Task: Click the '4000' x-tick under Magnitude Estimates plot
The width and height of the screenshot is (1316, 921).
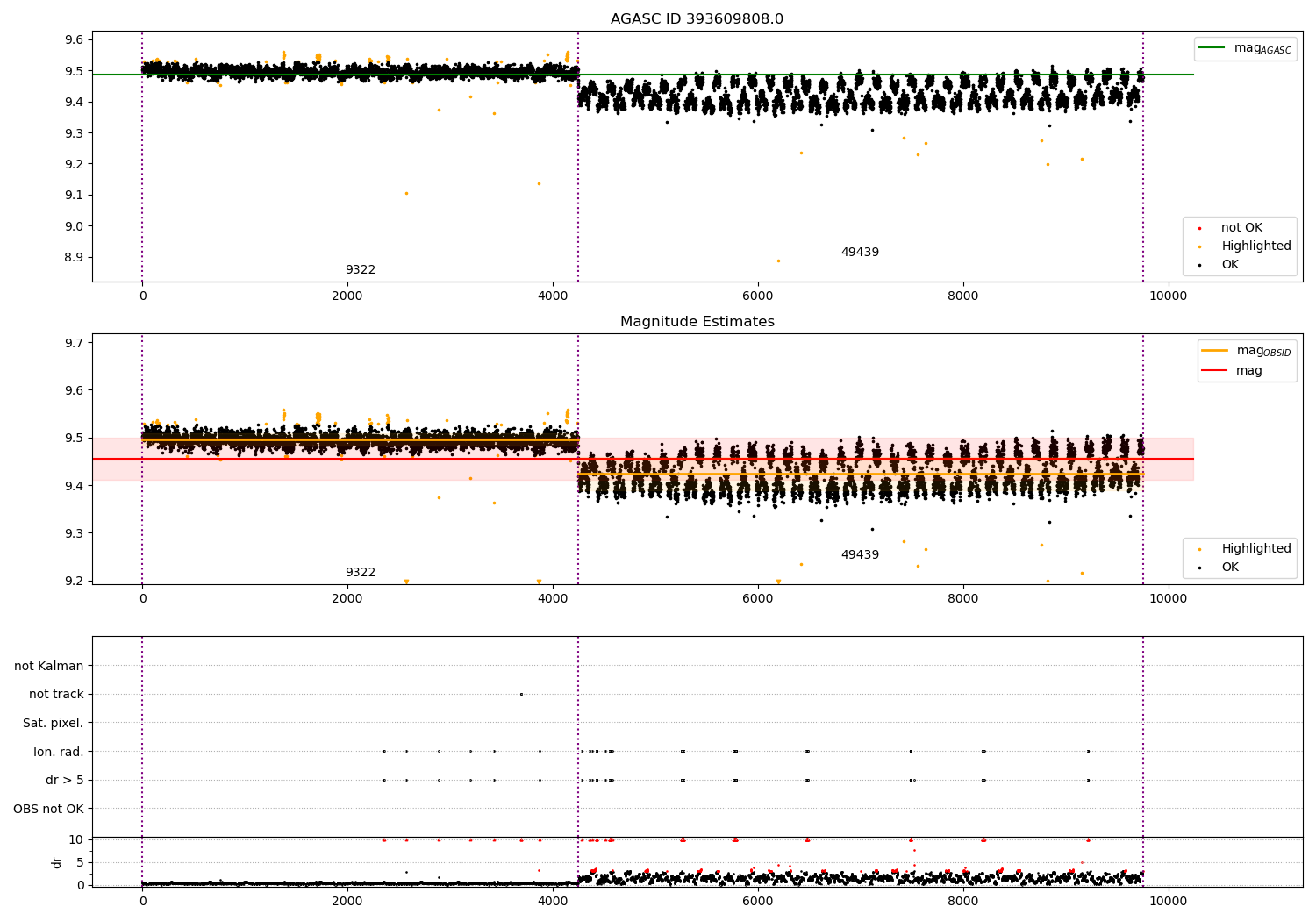Action: click(553, 599)
